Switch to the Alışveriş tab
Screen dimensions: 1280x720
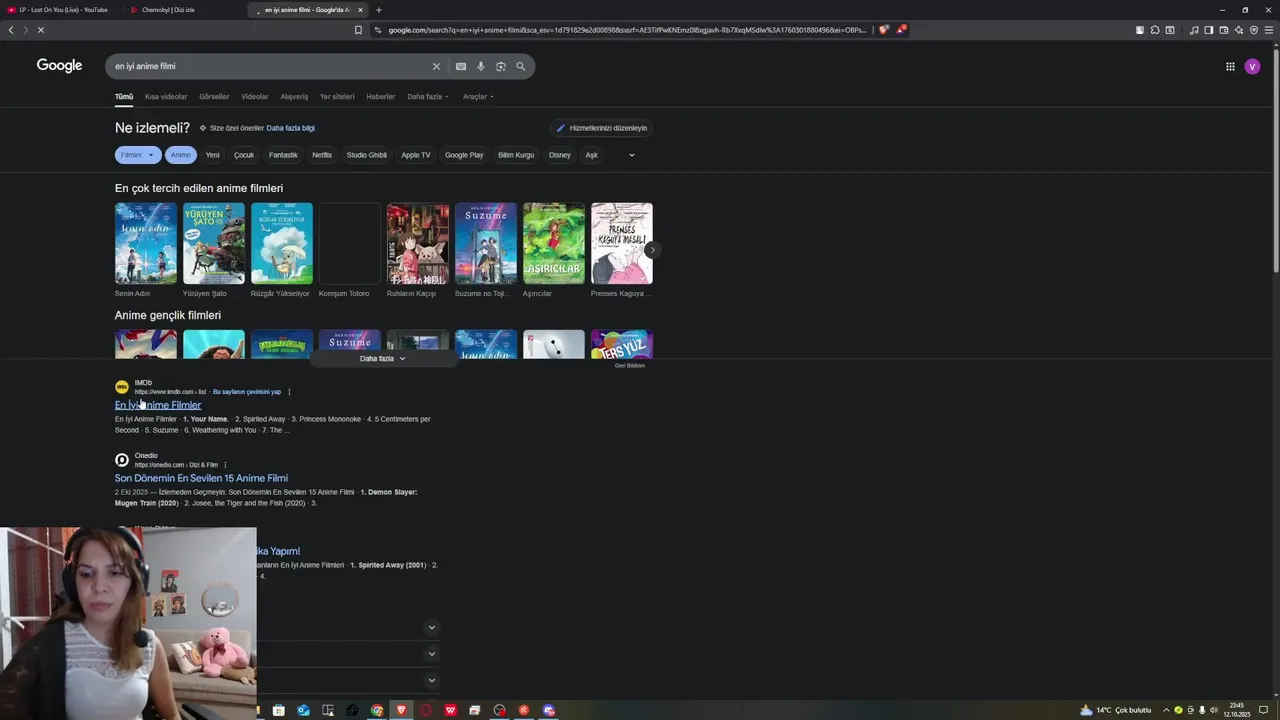pos(294,97)
